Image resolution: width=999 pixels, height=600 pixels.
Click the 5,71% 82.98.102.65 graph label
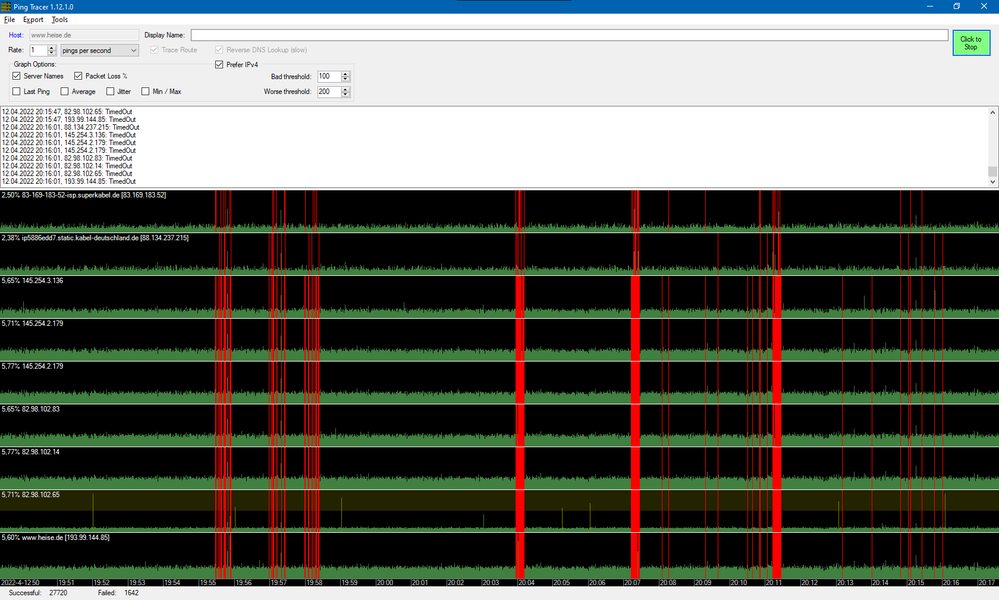pos(31,494)
